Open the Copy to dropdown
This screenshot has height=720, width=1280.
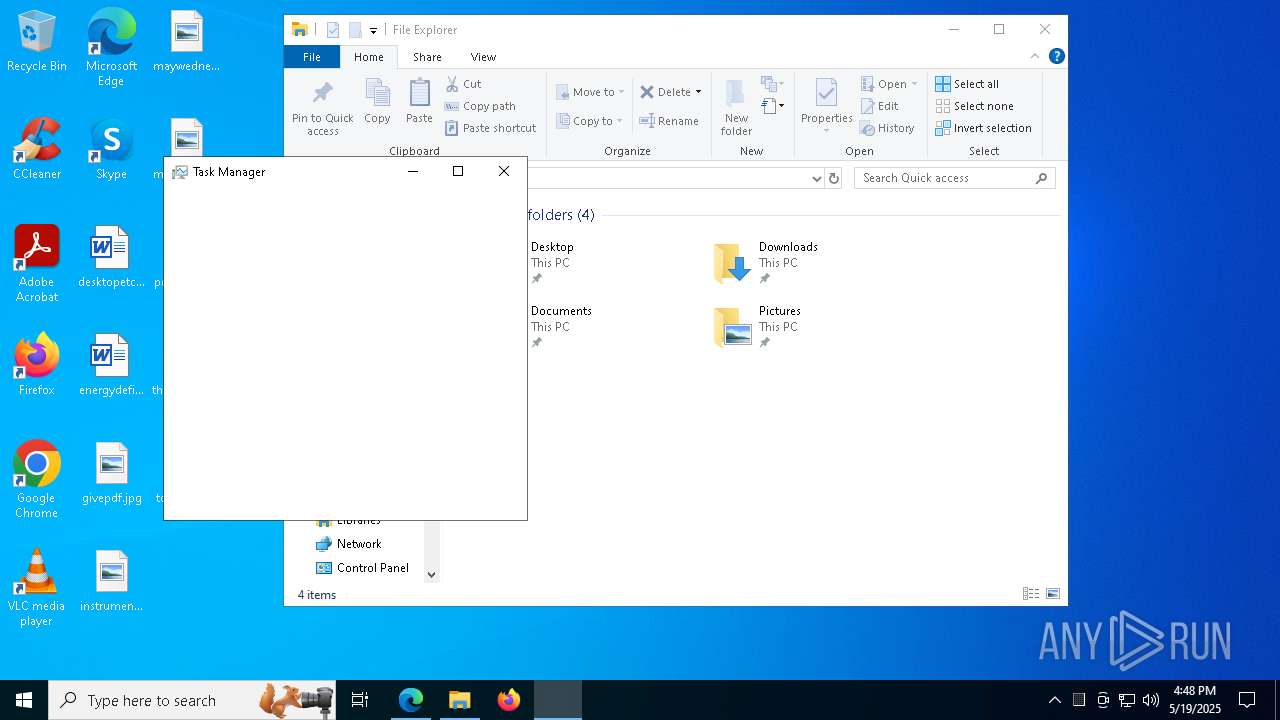[590, 121]
